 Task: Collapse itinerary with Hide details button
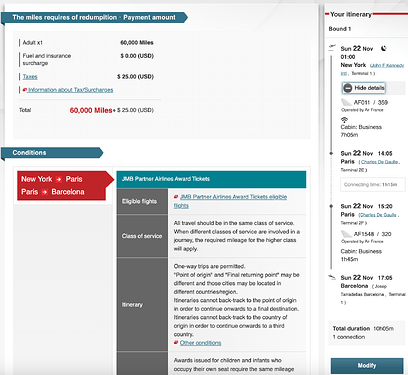pyautogui.click(x=364, y=88)
